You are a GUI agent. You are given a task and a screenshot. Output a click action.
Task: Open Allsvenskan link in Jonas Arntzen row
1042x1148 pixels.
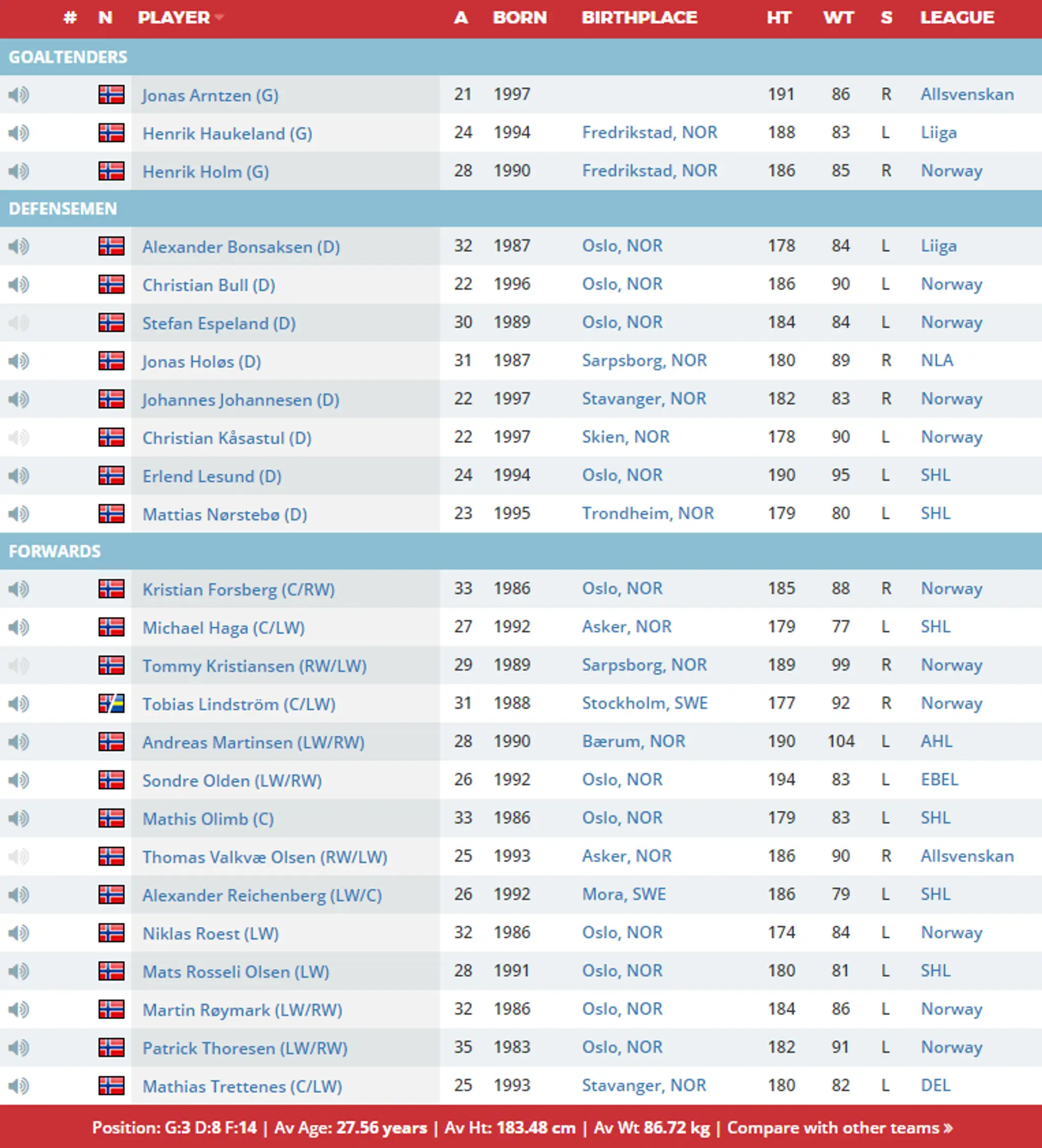click(x=967, y=94)
